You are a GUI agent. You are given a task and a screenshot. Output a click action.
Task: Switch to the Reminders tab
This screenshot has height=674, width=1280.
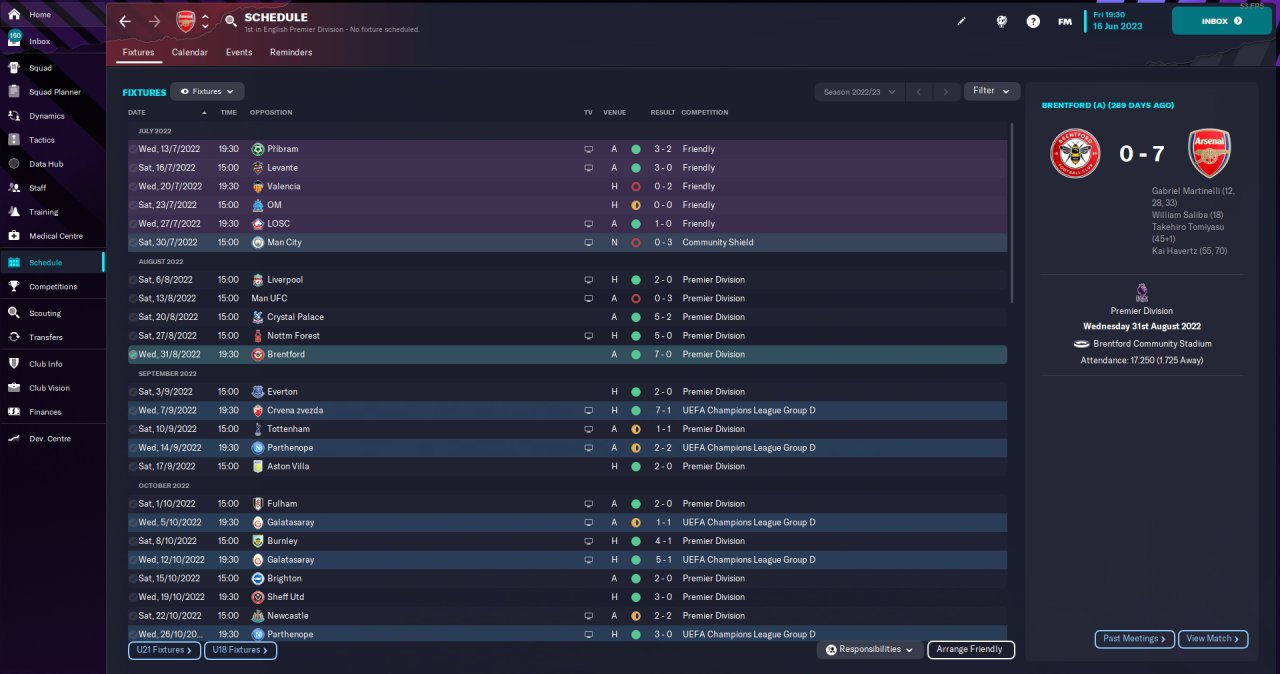291,52
